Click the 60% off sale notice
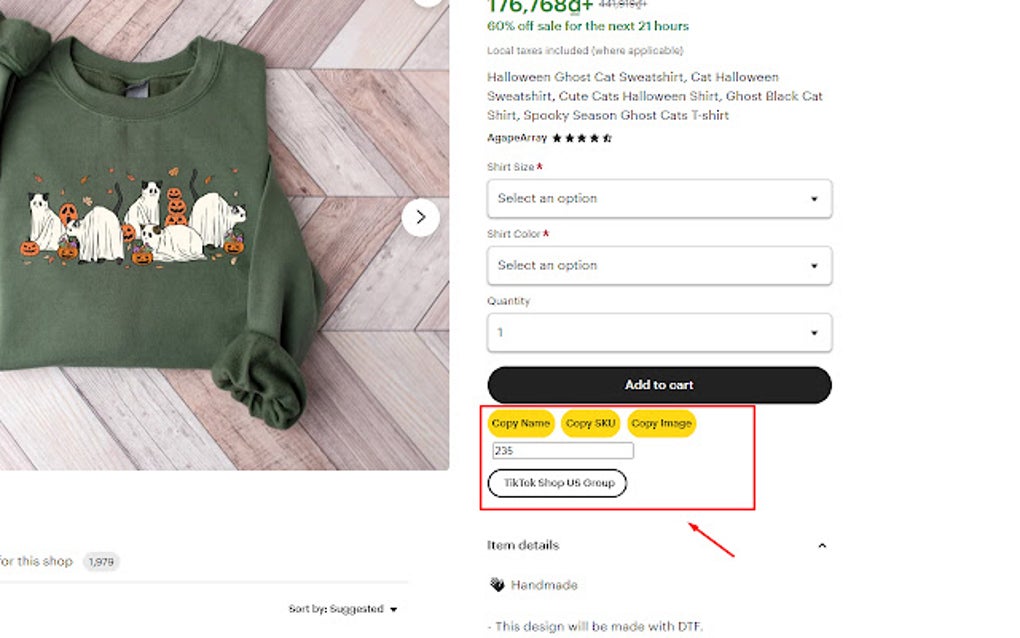 pyautogui.click(x=587, y=26)
